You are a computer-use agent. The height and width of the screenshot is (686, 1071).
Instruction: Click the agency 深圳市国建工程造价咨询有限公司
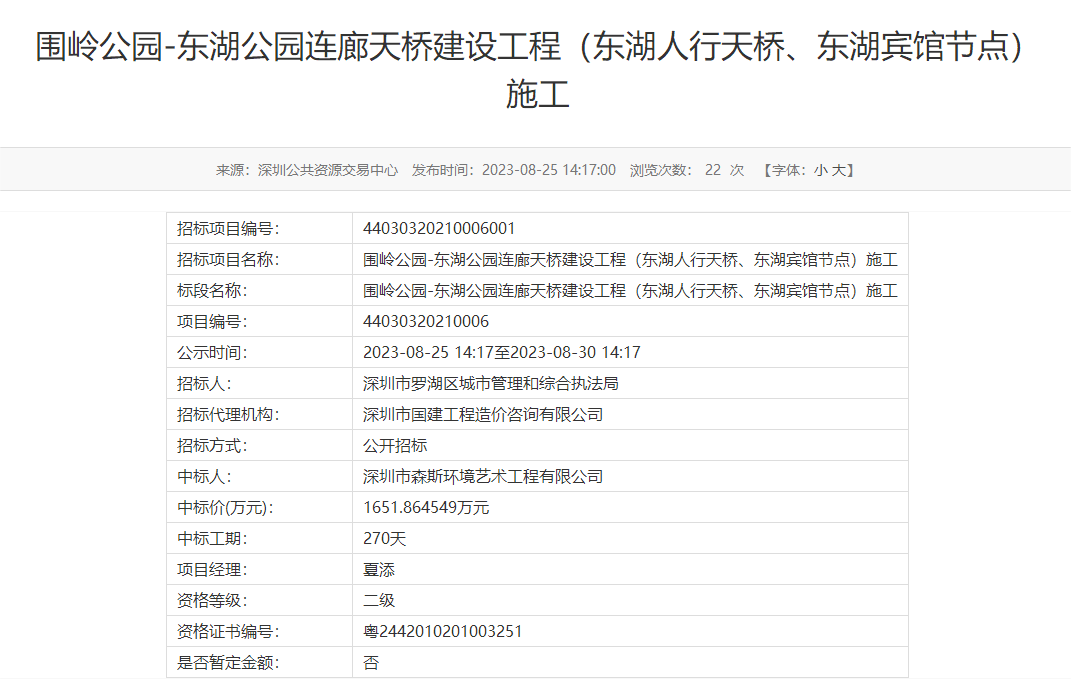[483, 415]
